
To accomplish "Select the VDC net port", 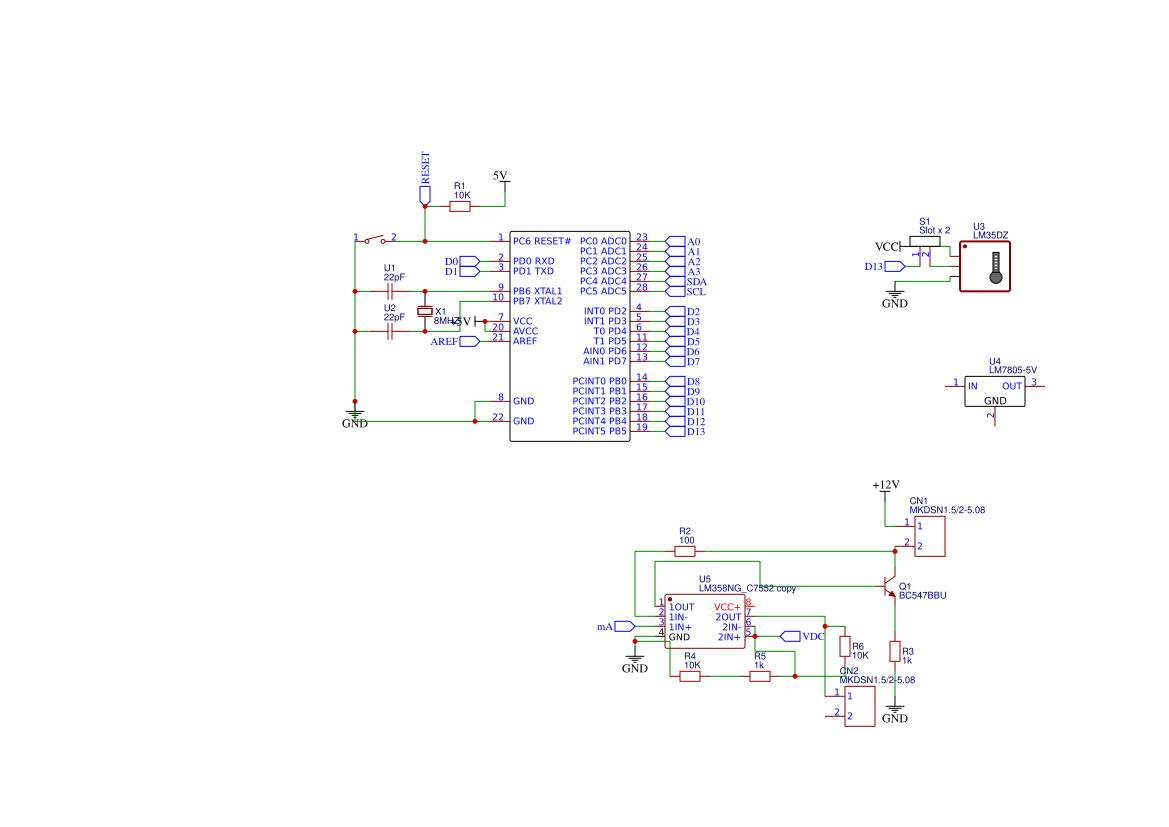I will point(803,637).
